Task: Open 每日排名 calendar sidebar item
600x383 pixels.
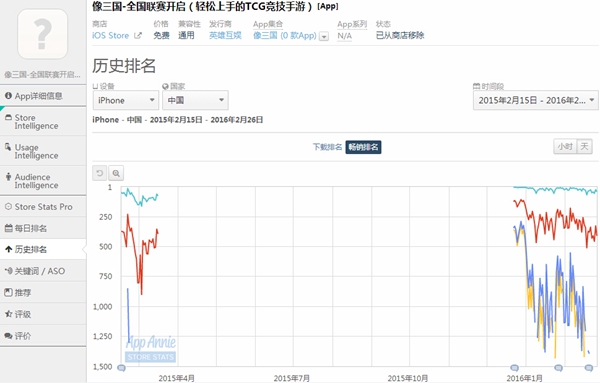Action: 43,228
